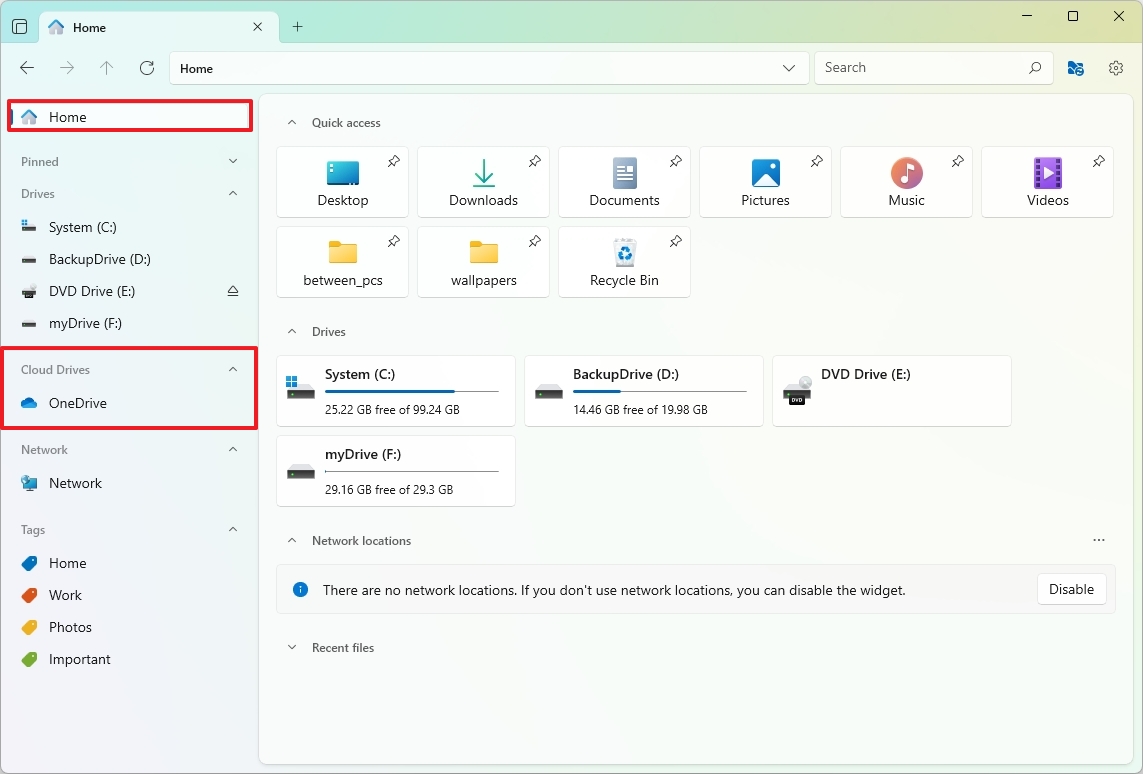Image resolution: width=1143 pixels, height=774 pixels.
Task: Click the System C: storage usage bar
Action: (411, 392)
